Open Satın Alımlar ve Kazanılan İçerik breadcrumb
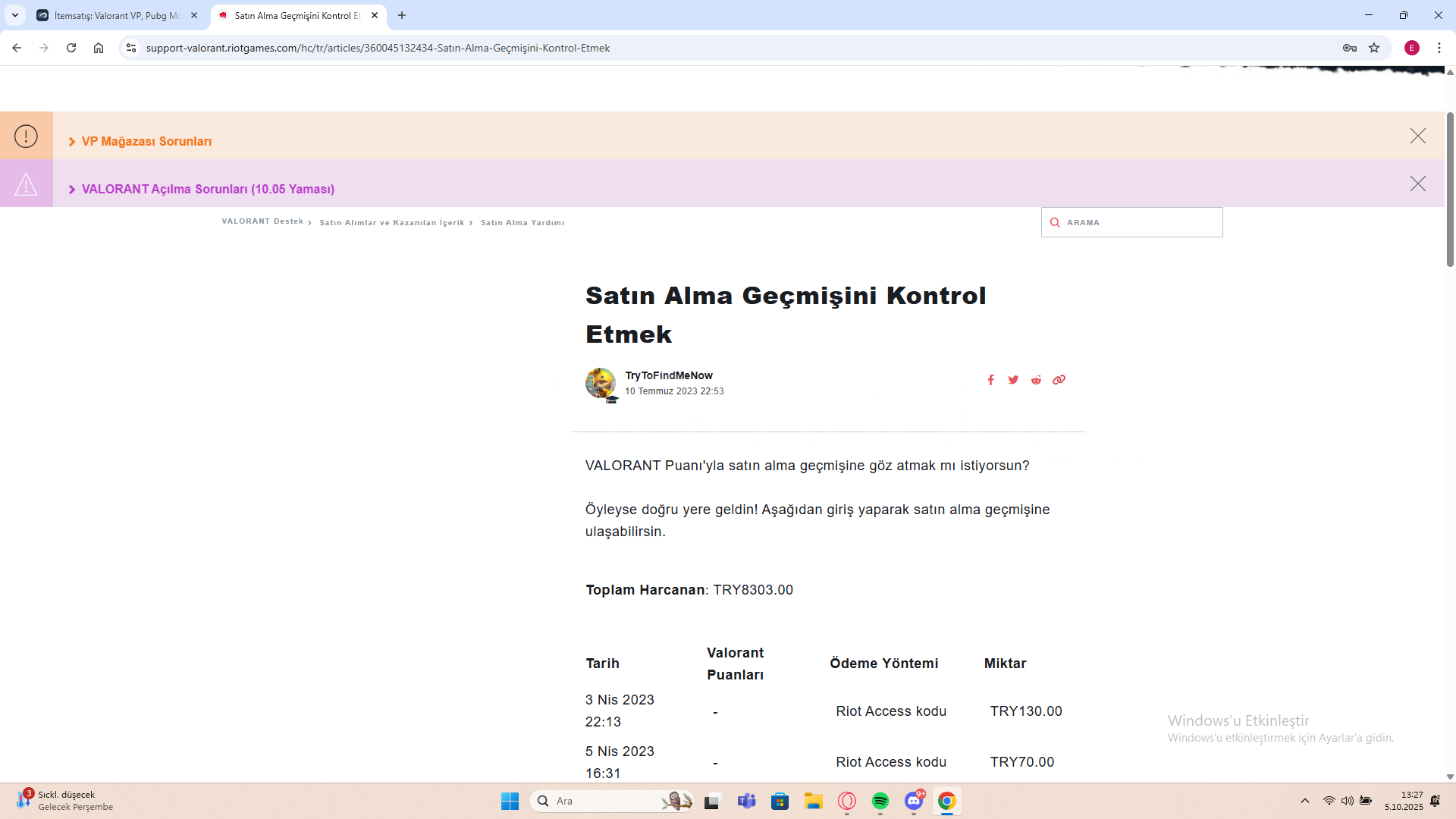This screenshot has width=1456, height=819. click(x=391, y=223)
